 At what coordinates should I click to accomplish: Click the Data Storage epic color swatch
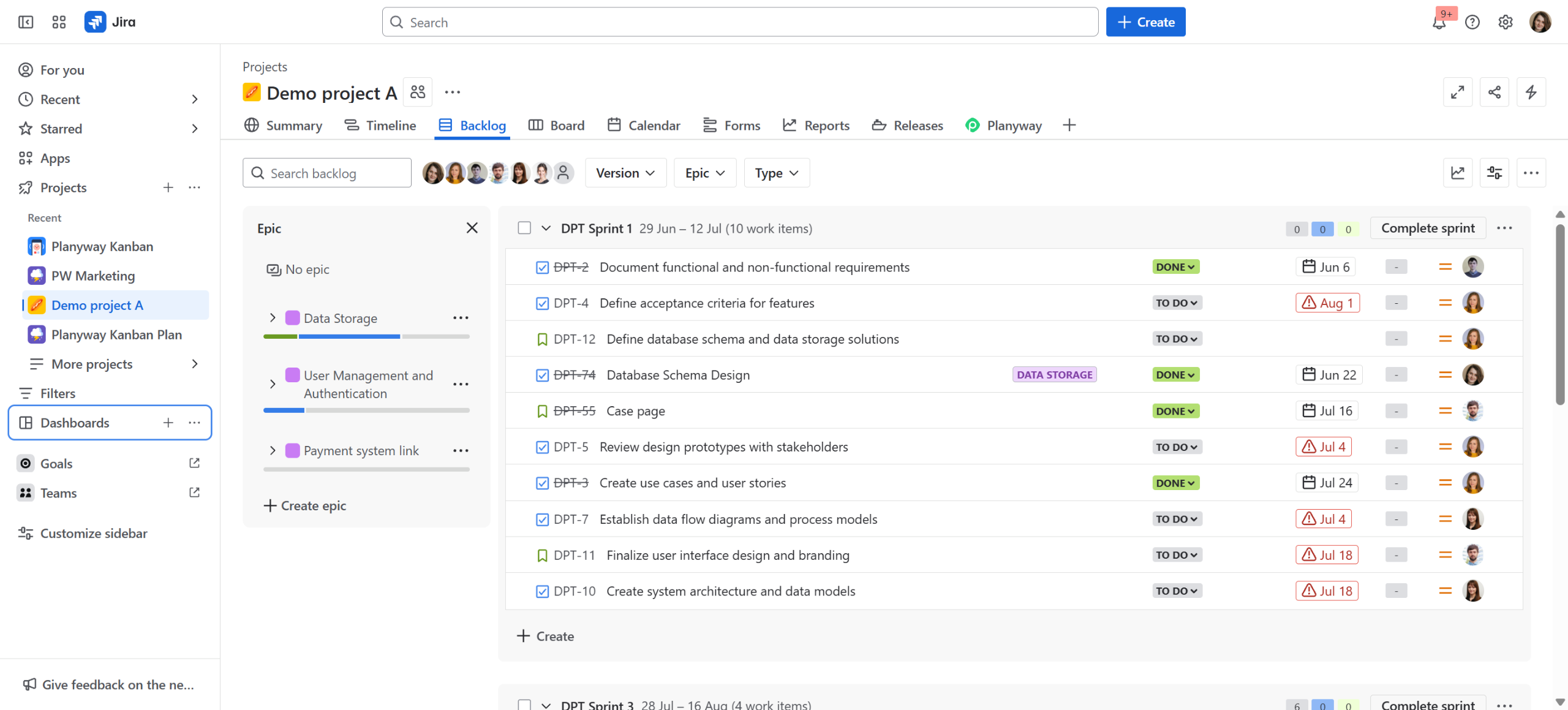click(x=293, y=317)
